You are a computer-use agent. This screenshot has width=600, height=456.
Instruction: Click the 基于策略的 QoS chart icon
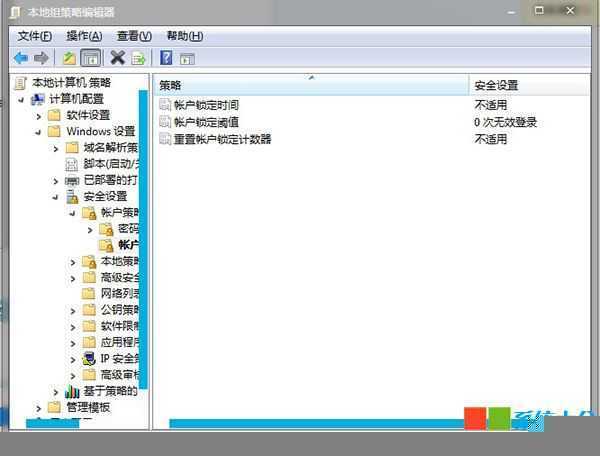point(72,391)
